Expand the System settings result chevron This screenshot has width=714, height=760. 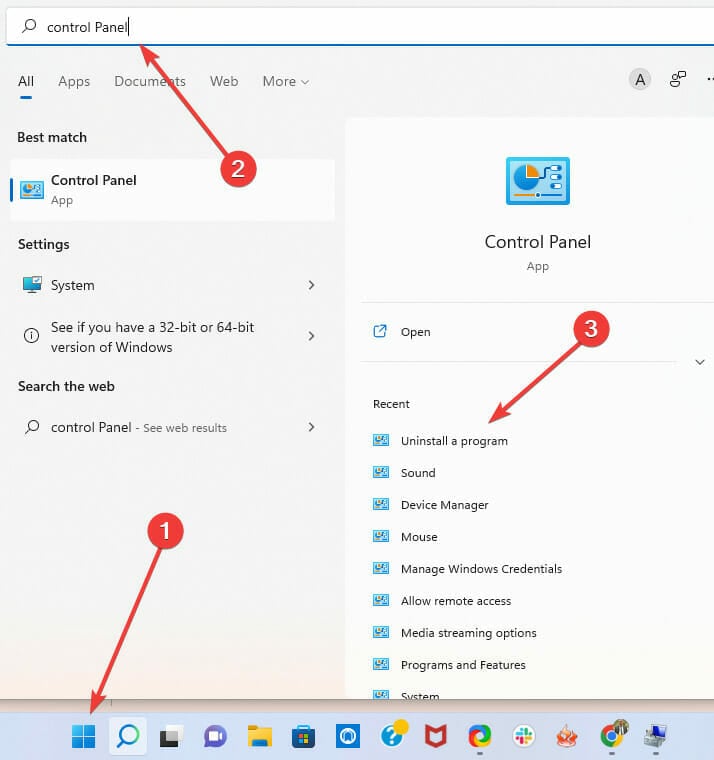(311, 285)
